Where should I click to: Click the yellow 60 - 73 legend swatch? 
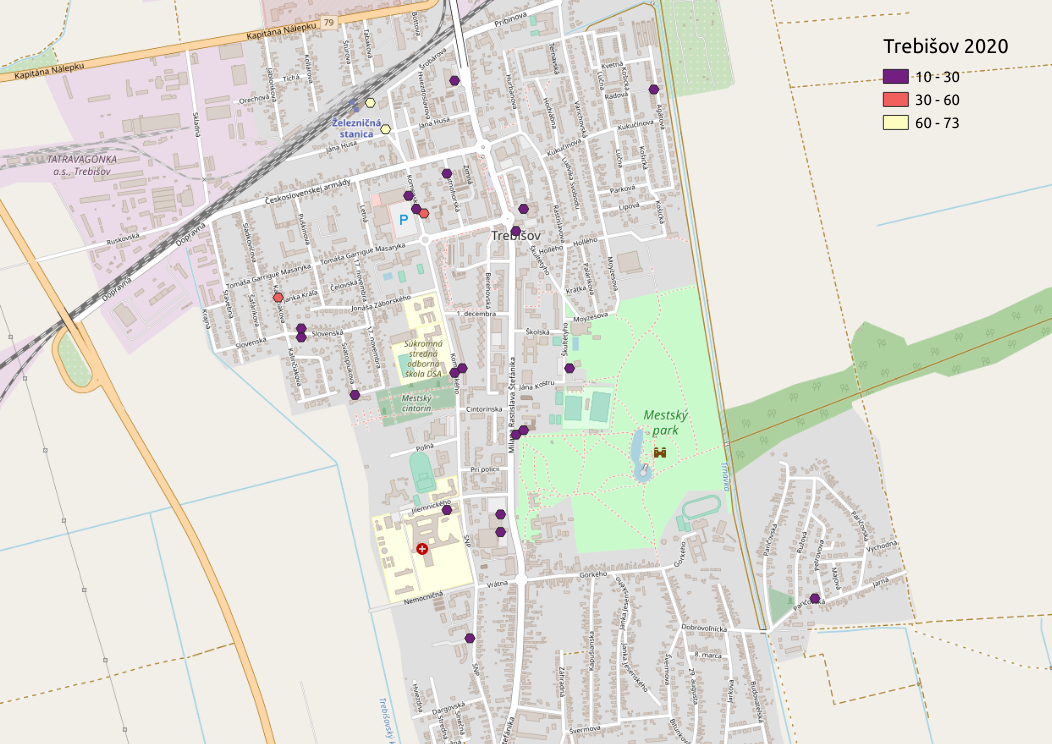click(x=895, y=122)
